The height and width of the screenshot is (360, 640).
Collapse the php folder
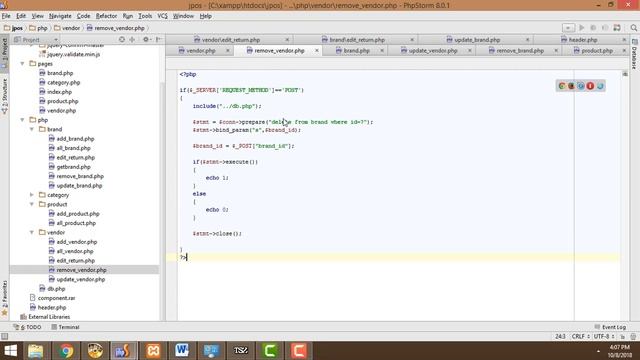click(22, 120)
